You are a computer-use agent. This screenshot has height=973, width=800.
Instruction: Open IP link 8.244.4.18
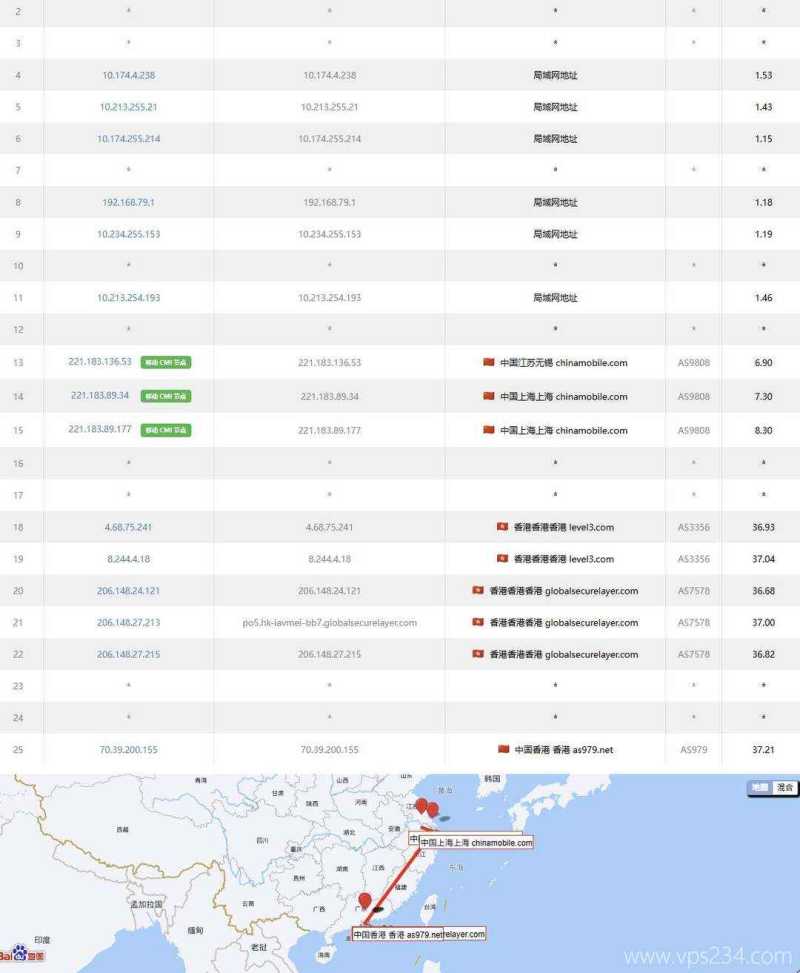(128, 559)
